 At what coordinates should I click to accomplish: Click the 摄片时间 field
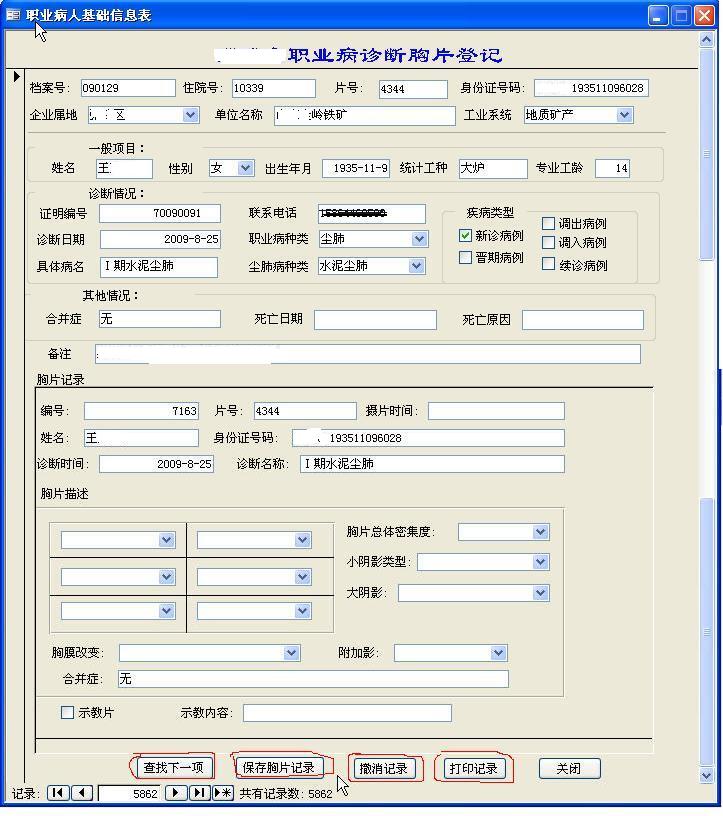coord(496,411)
